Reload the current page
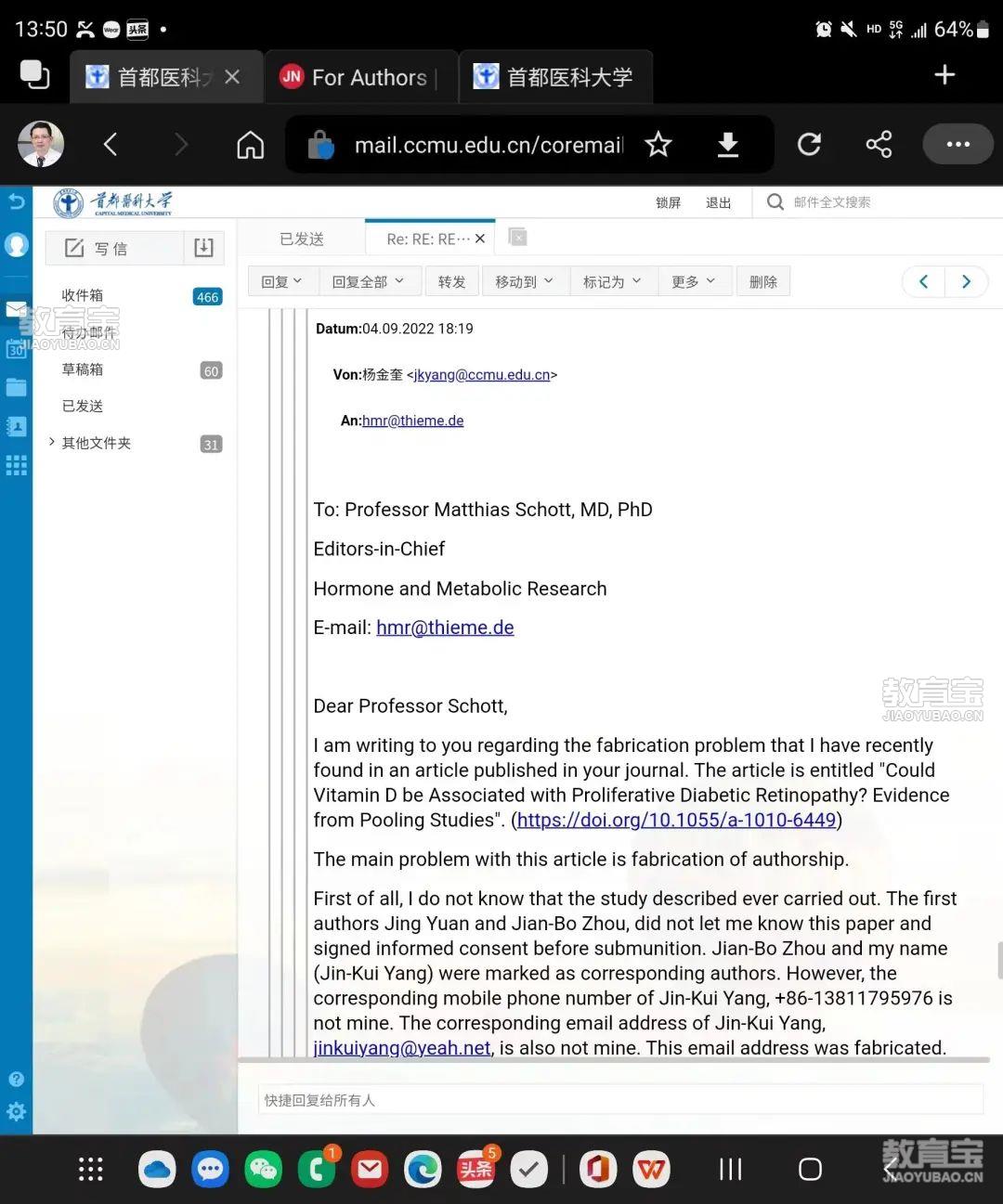Screen dimensions: 1003x1204 809,144
